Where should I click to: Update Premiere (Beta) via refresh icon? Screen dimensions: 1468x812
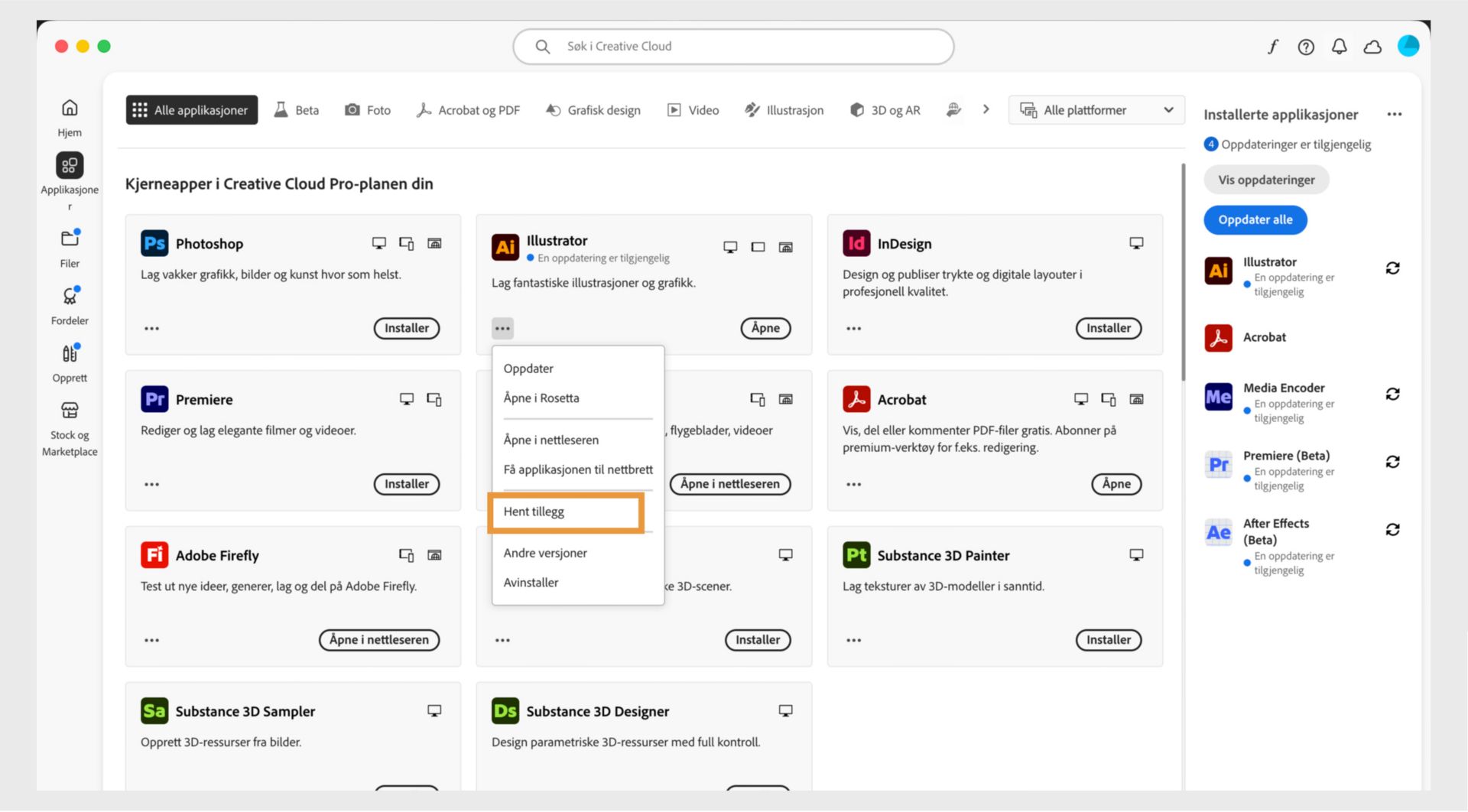1393,462
